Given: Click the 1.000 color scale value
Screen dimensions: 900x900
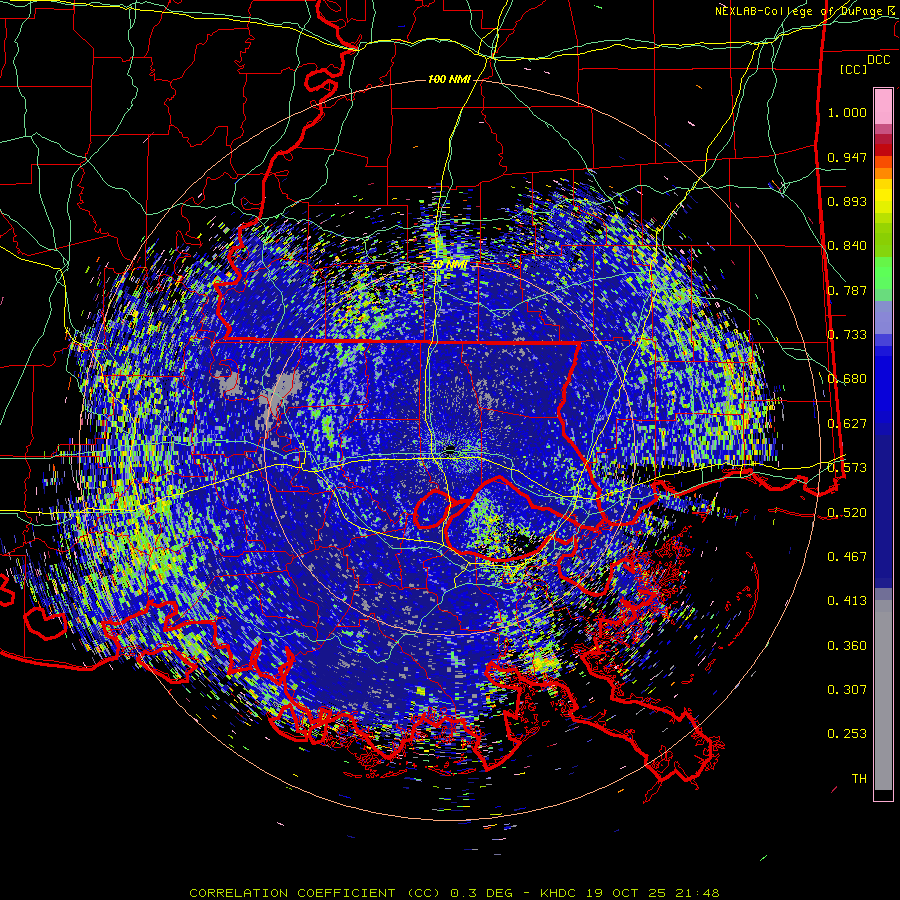Looking at the screenshot, I should (847, 112).
